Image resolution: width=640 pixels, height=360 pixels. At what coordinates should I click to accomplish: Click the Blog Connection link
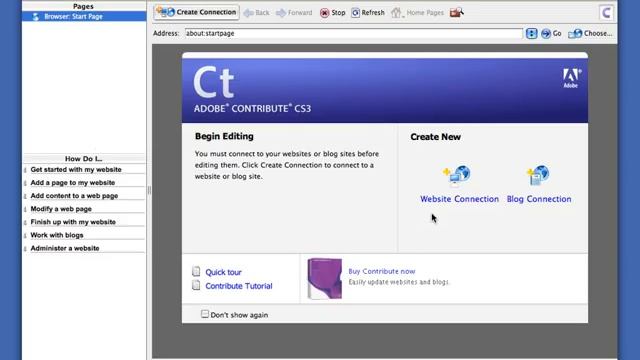(x=539, y=199)
